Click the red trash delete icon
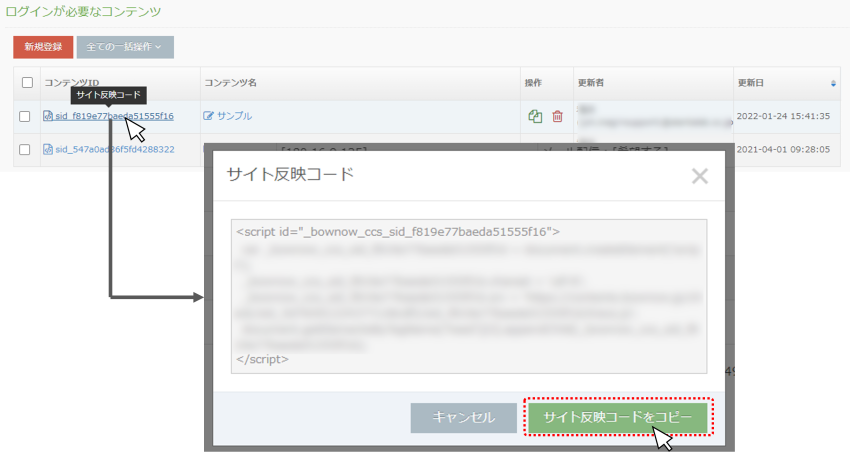The image size is (850, 452). (x=557, y=116)
